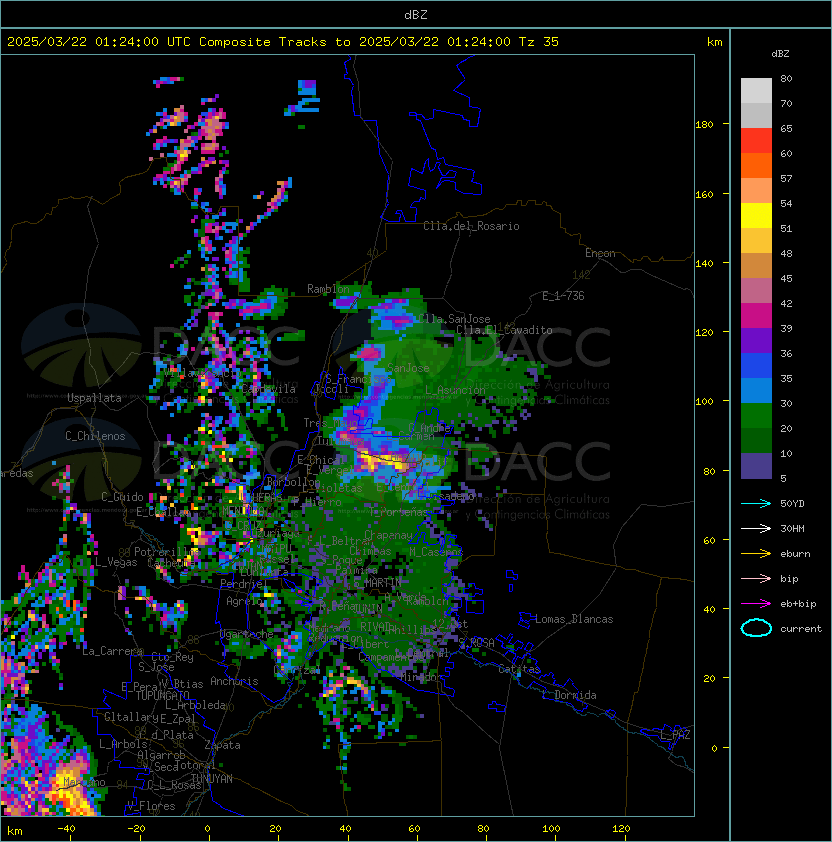Click the magenta eb+bip arrow symbol
The height and width of the screenshot is (842, 832).
pyautogui.click(x=756, y=604)
